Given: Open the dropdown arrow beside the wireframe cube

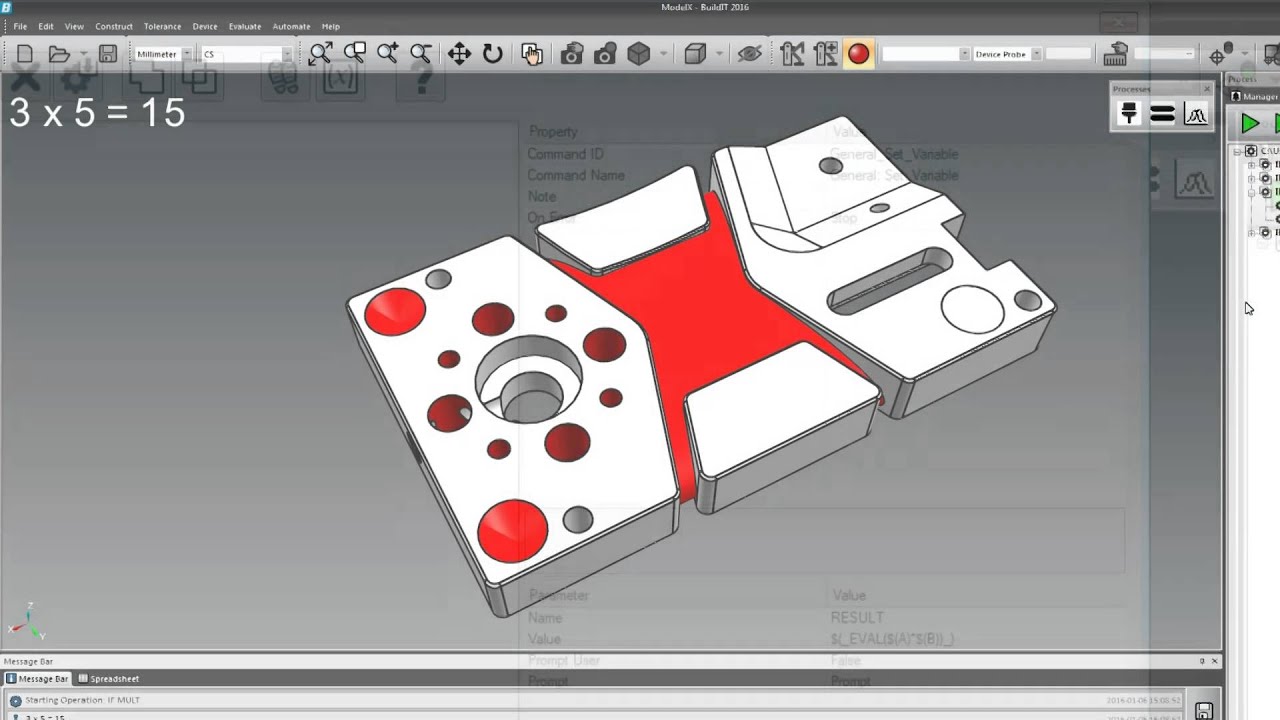Looking at the screenshot, I should 719,54.
